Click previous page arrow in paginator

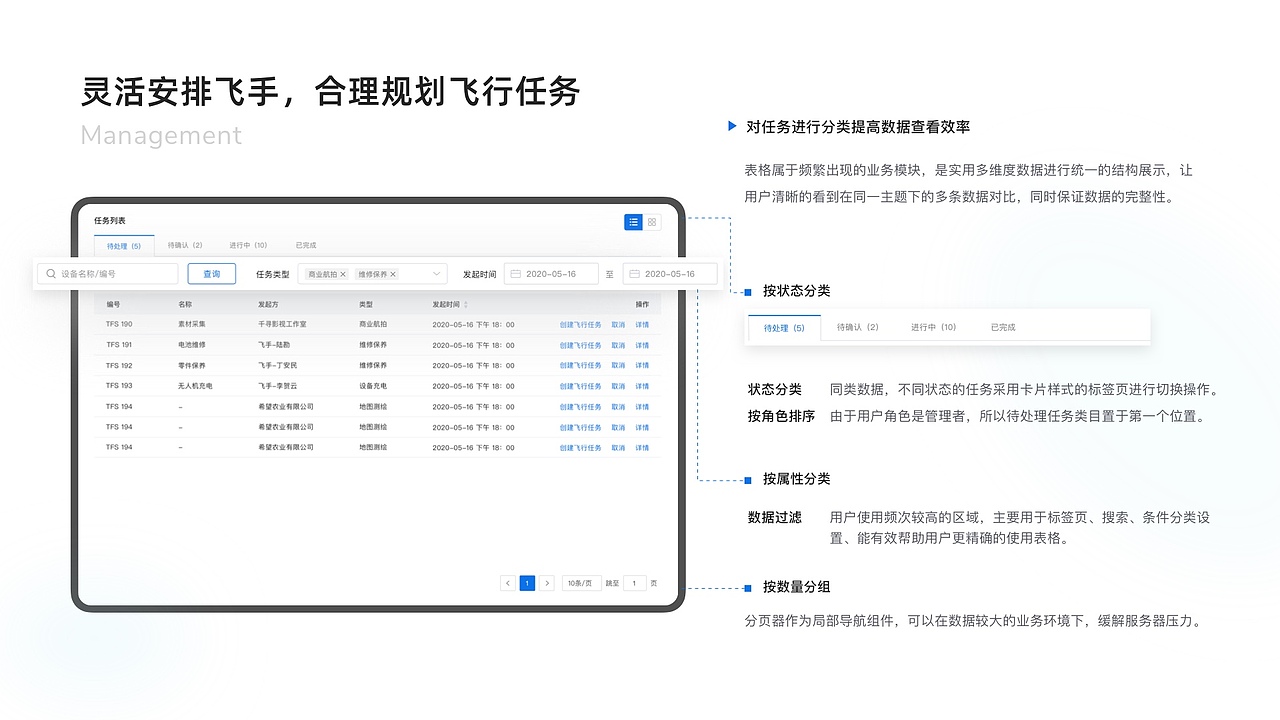(507, 582)
